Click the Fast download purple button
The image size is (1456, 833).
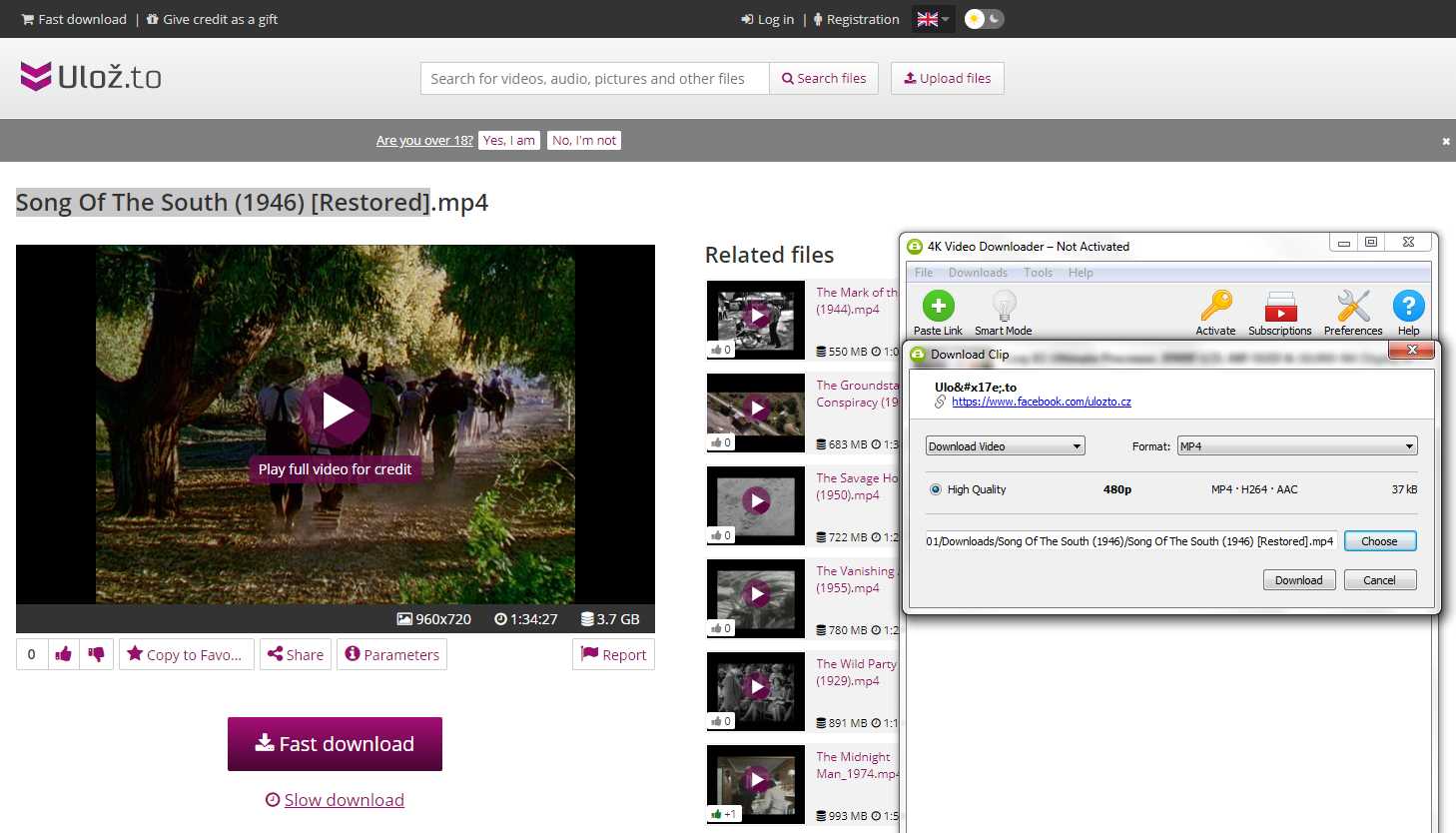coord(335,744)
